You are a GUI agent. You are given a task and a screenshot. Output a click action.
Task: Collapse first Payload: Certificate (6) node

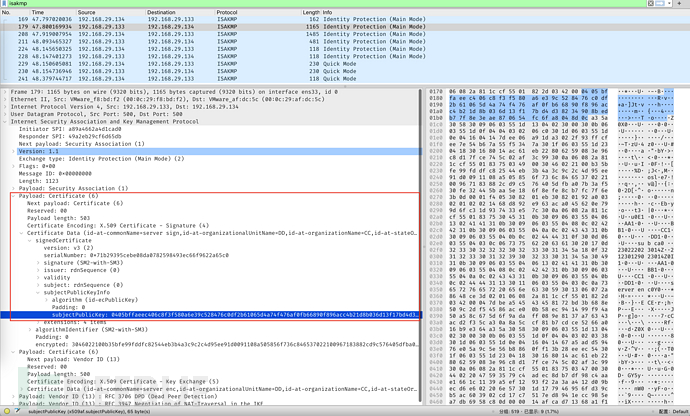point(13,196)
